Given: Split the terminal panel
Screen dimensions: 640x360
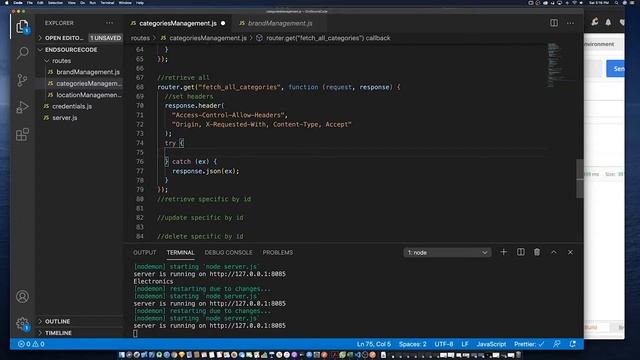Looking at the screenshot, I should [x=521, y=252].
